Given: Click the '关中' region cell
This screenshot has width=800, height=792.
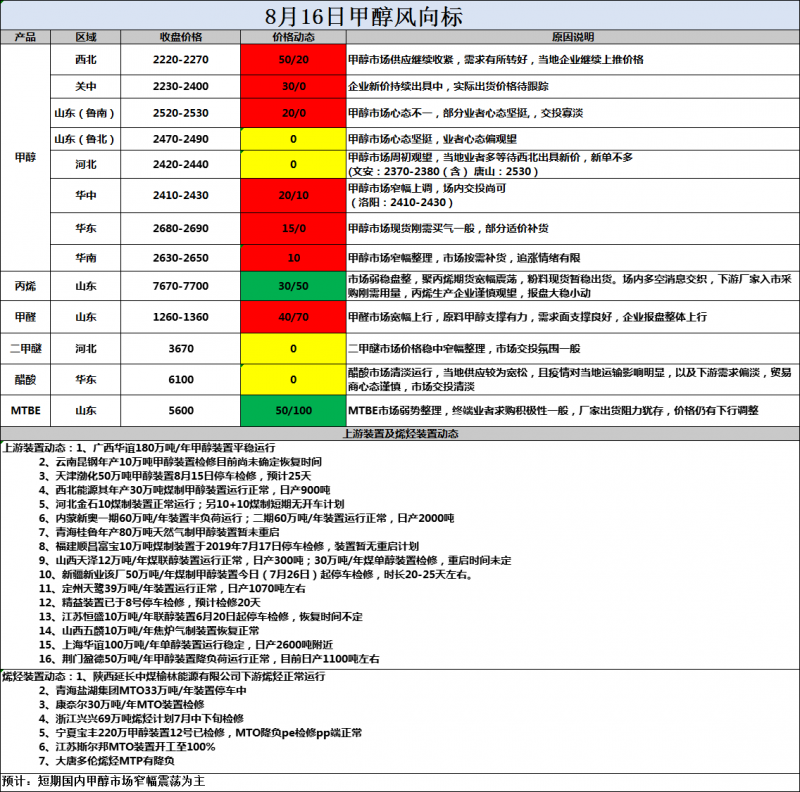Looking at the screenshot, I should [86, 86].
